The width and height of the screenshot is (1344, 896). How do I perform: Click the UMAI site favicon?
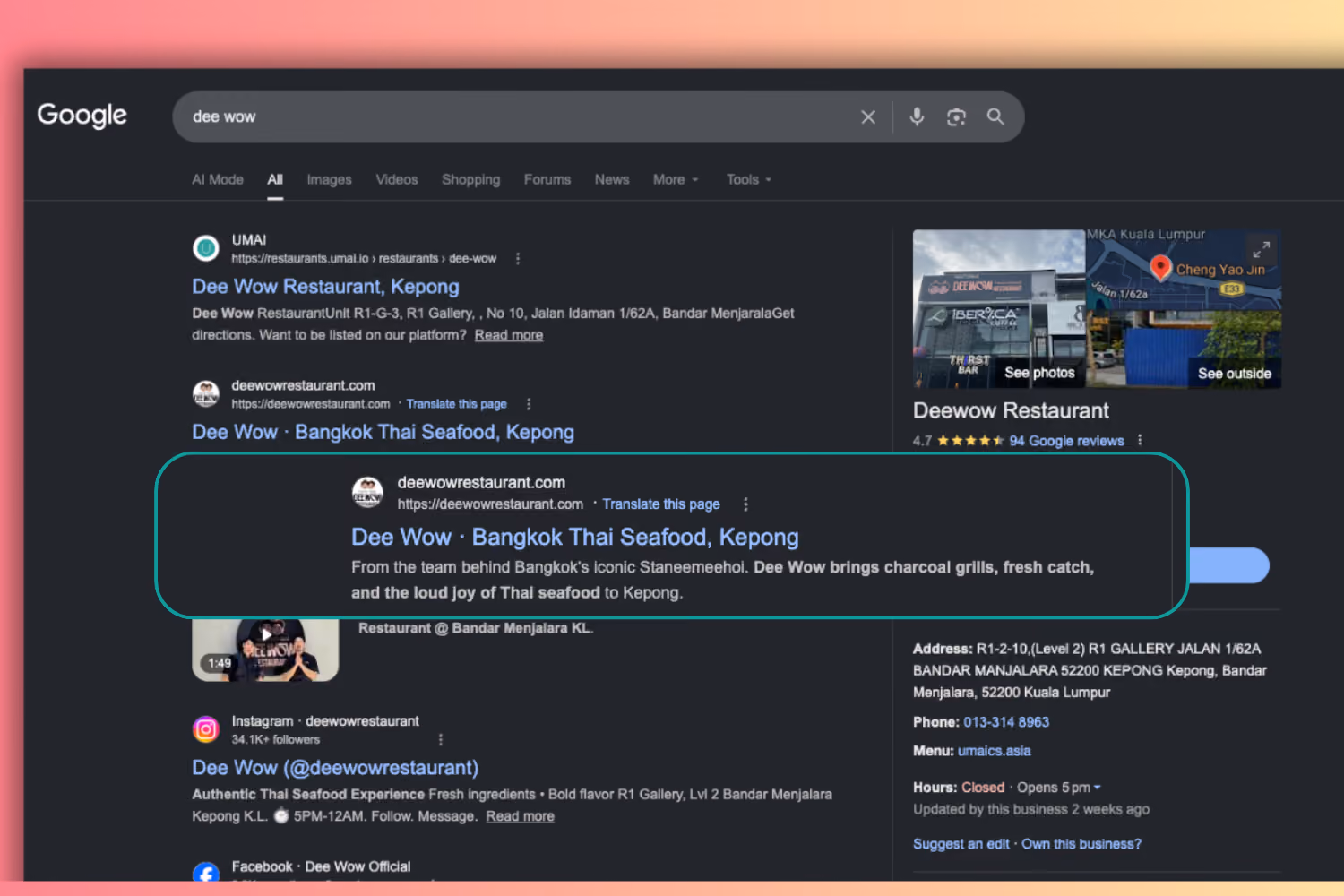[206, 248]
